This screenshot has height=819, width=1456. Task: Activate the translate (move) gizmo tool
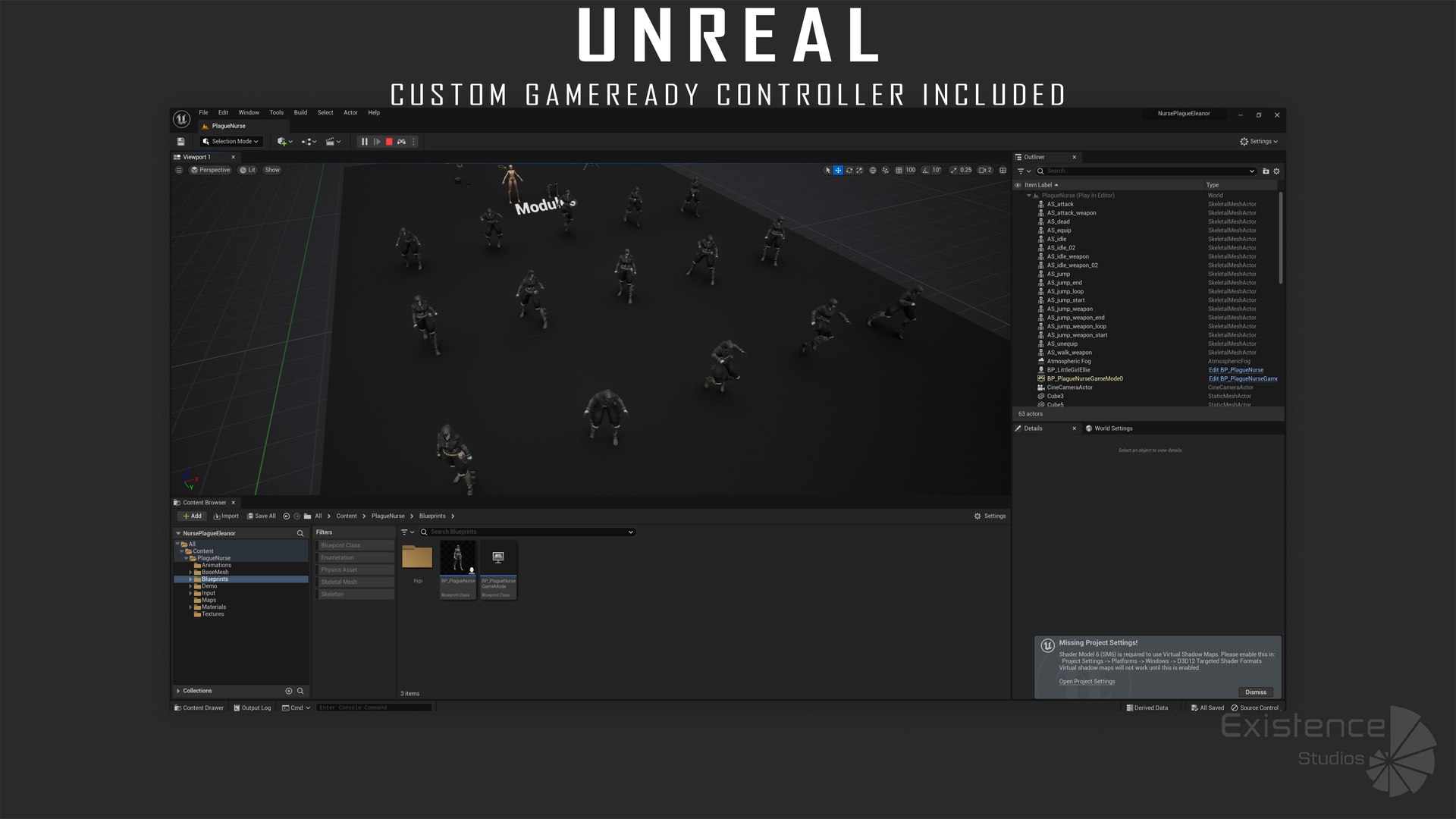pyautogui.click(x=838, y=171)
